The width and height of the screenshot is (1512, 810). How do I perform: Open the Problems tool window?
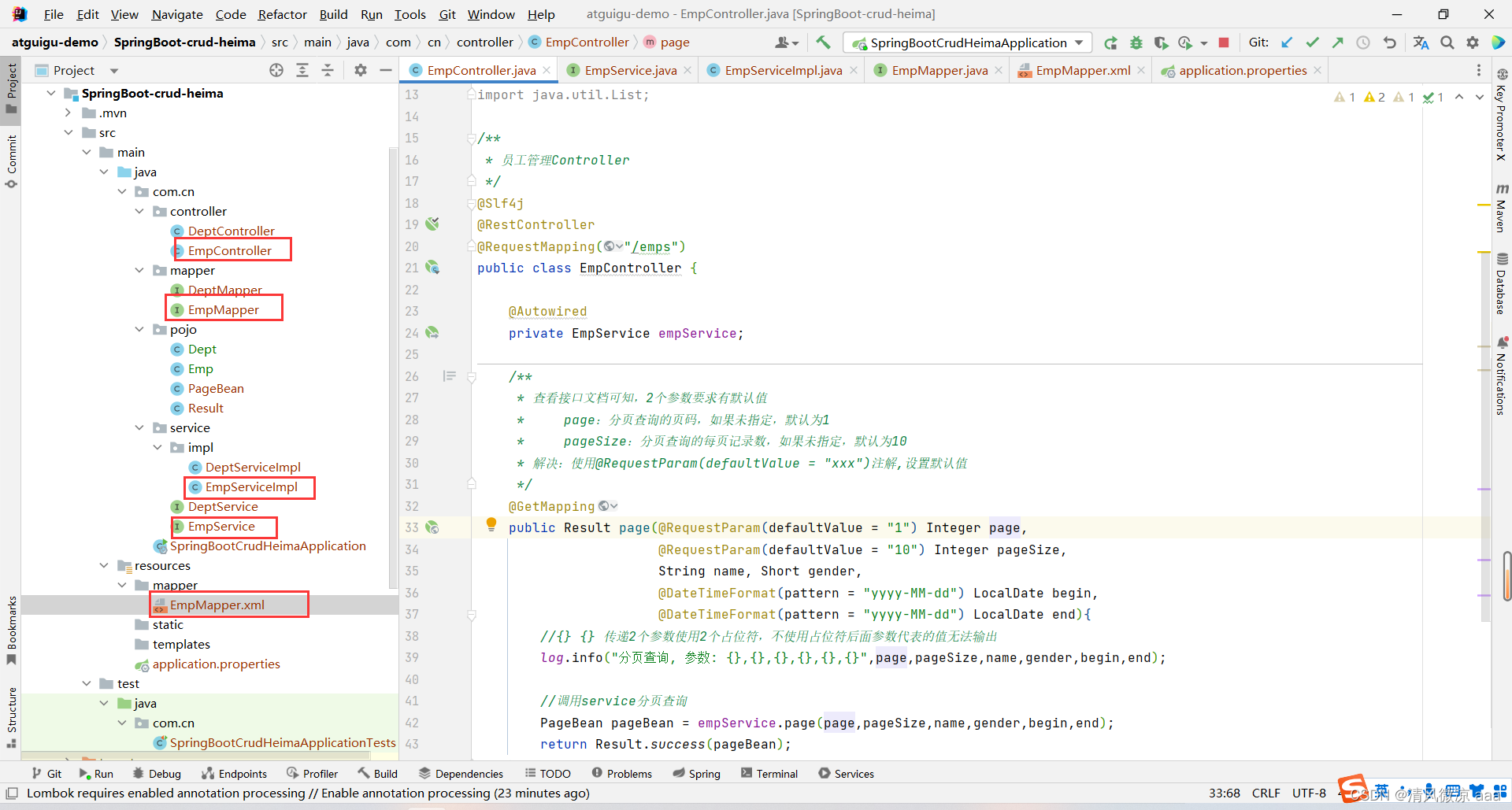[x=622, y=774]
